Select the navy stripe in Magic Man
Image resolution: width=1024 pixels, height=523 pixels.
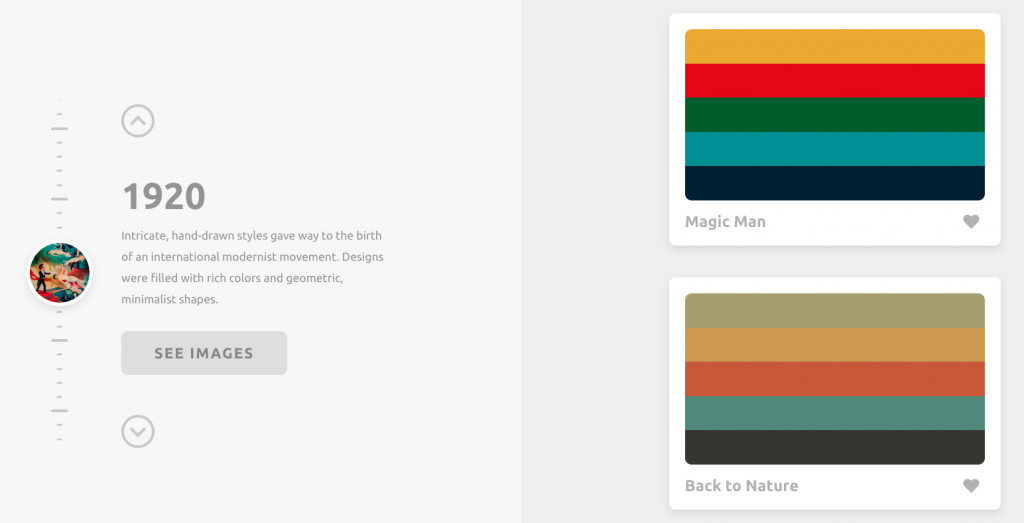click(835, 183)
